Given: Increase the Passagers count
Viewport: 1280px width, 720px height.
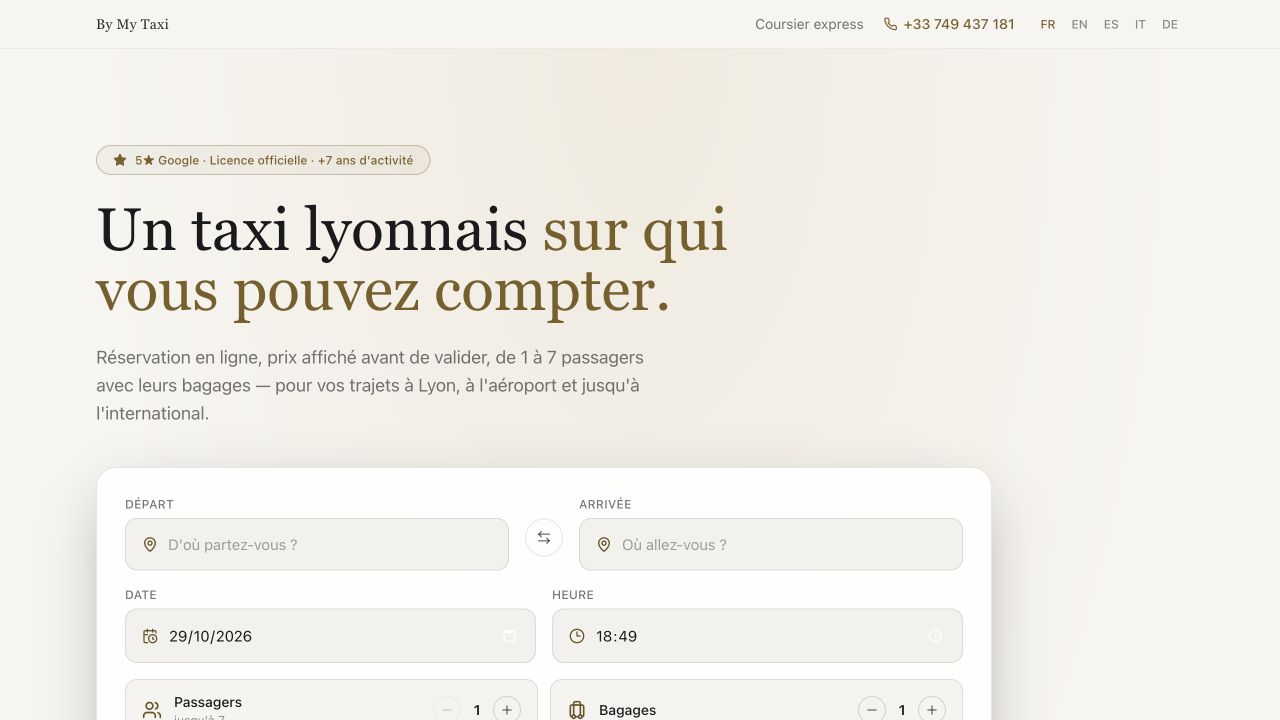Looking at the screenshot, I should click(x=507, y=710).
